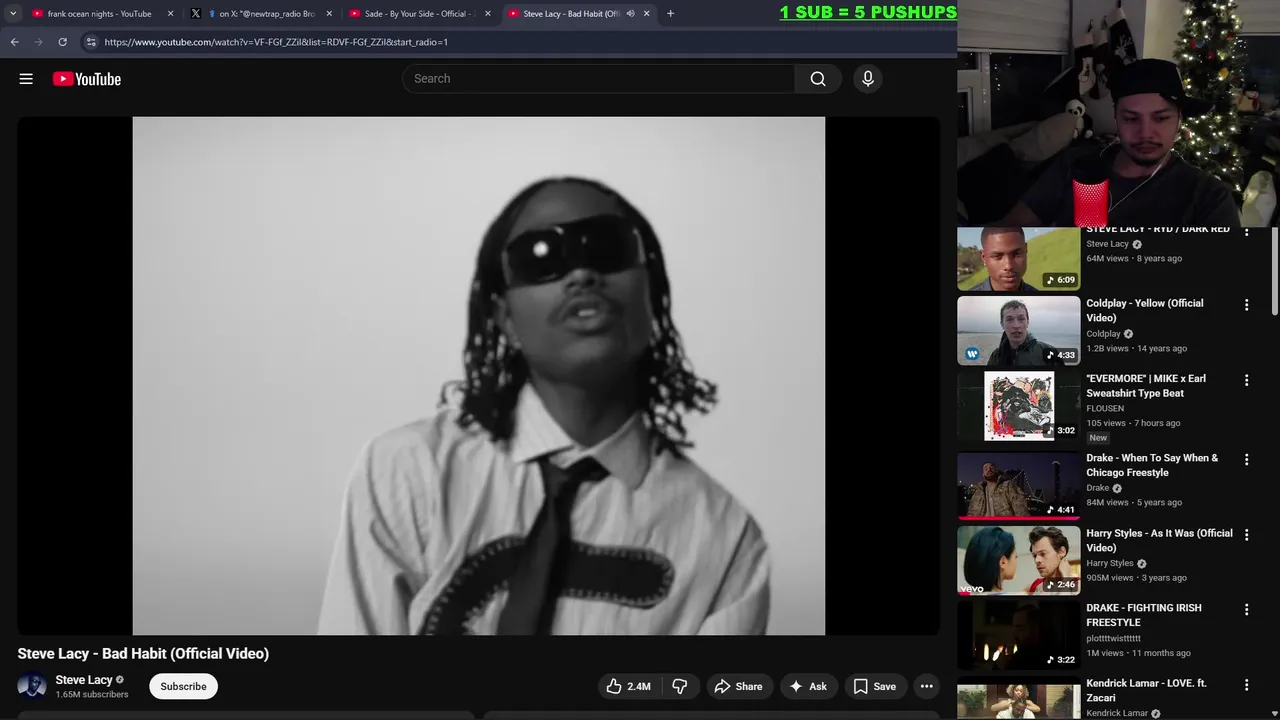Viewport: 1280px width, 720px height.
Task: Switch to Sade - By Your Side tab
Action: click(421, 14)
